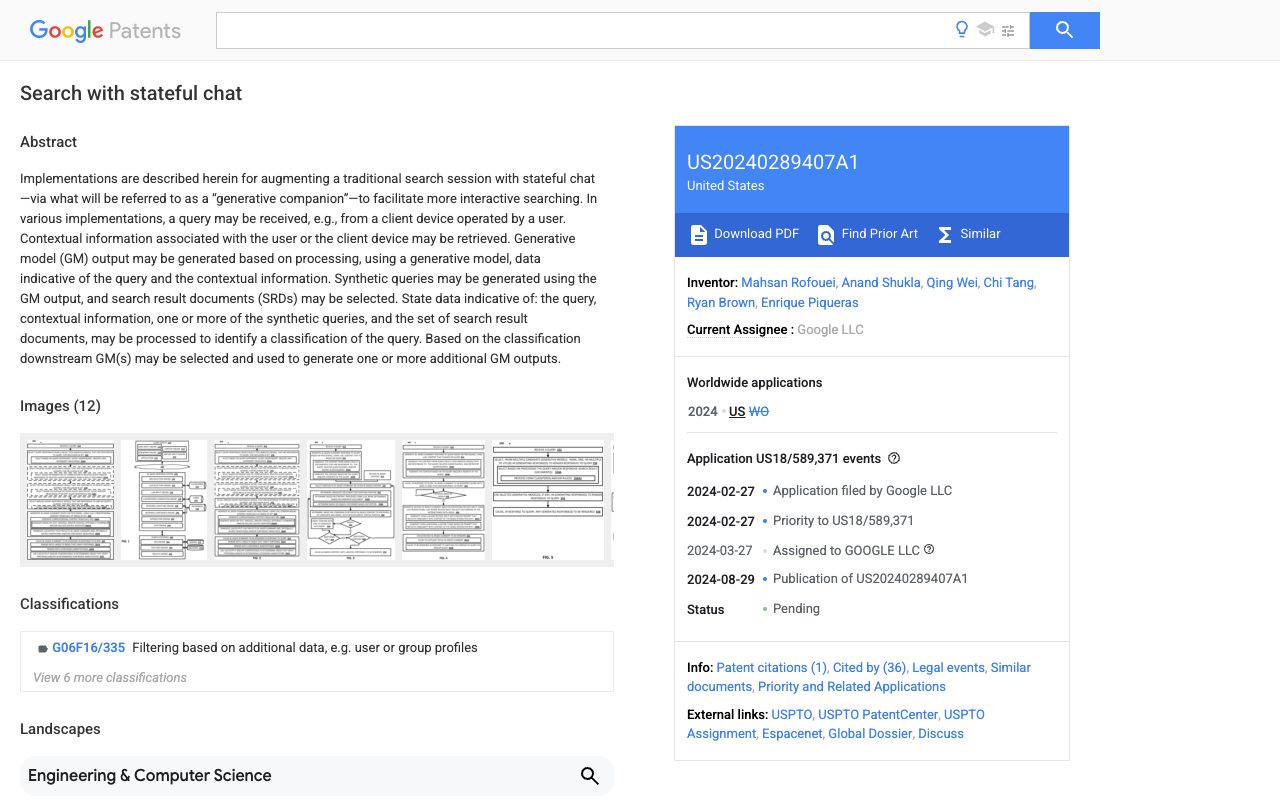Screen dimensions: 1280x800
Task: Click the Google Patents logo
Action: coord(105,30)
